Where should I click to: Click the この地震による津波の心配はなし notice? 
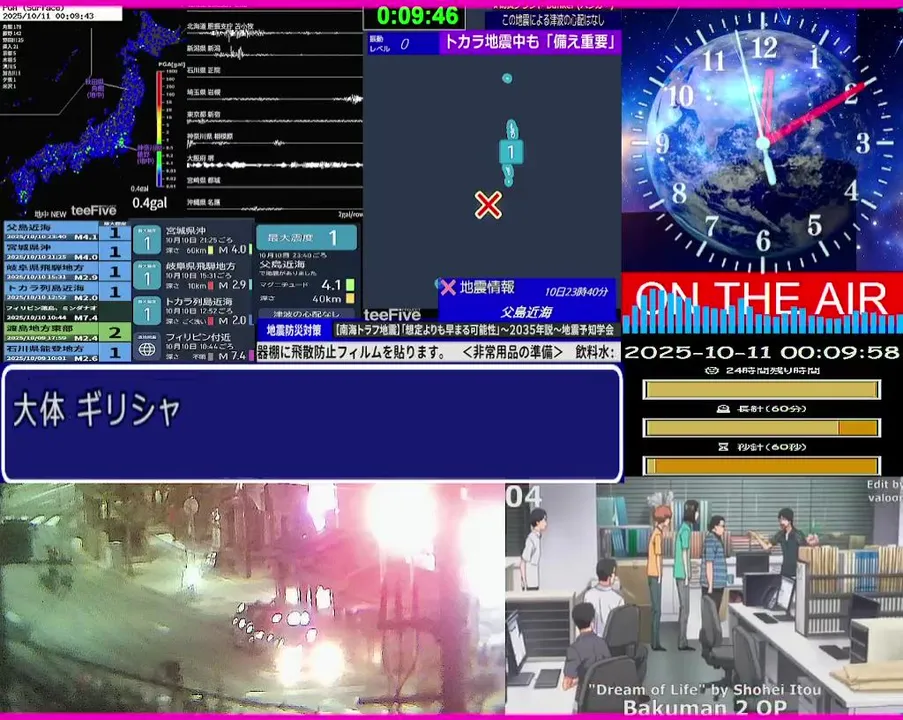tap(553, 20)
